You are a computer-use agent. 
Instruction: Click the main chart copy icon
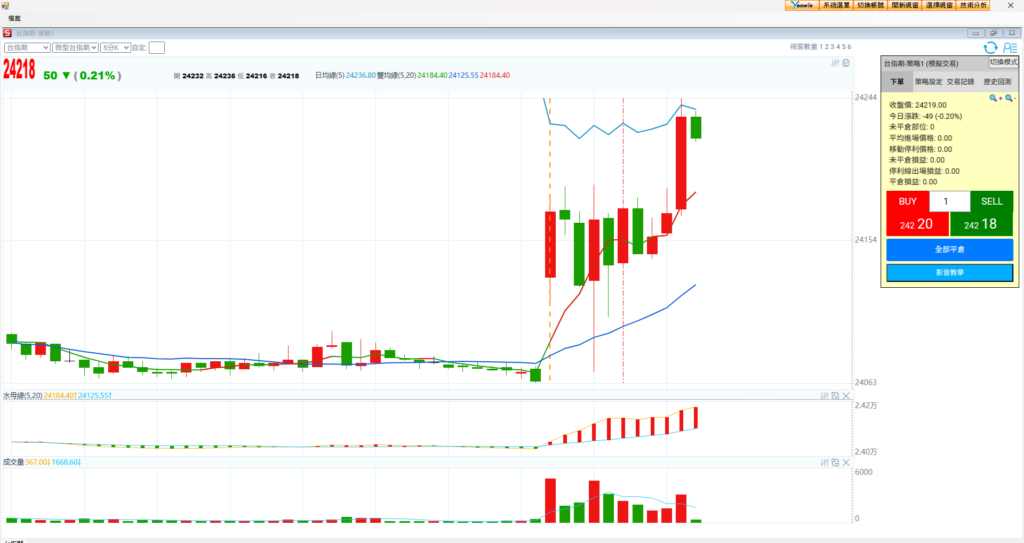tap(846, 64)
